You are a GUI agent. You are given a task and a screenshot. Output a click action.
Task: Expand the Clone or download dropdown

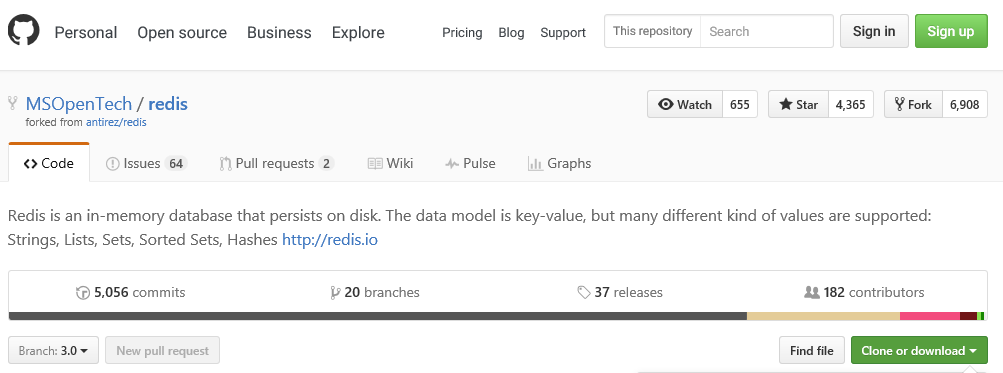pos(919,351)
